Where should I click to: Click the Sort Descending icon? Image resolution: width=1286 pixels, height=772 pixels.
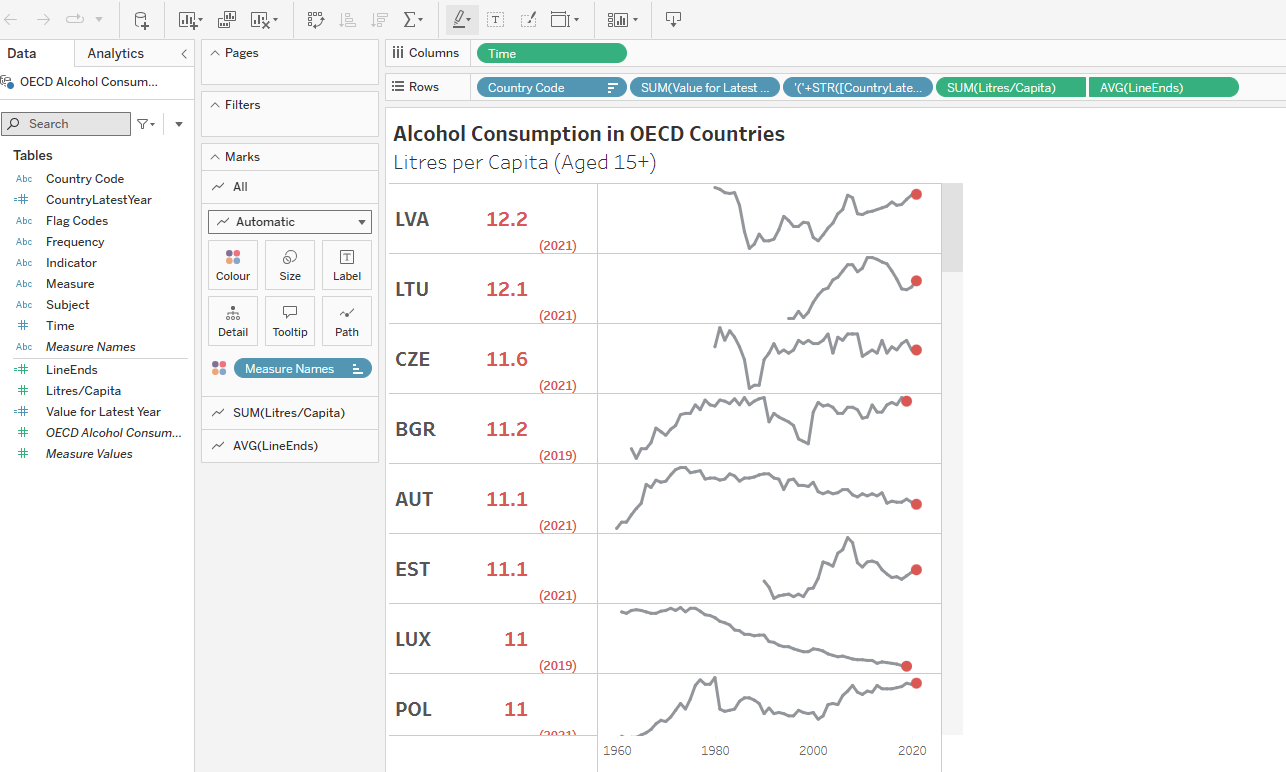coord(380,19)
